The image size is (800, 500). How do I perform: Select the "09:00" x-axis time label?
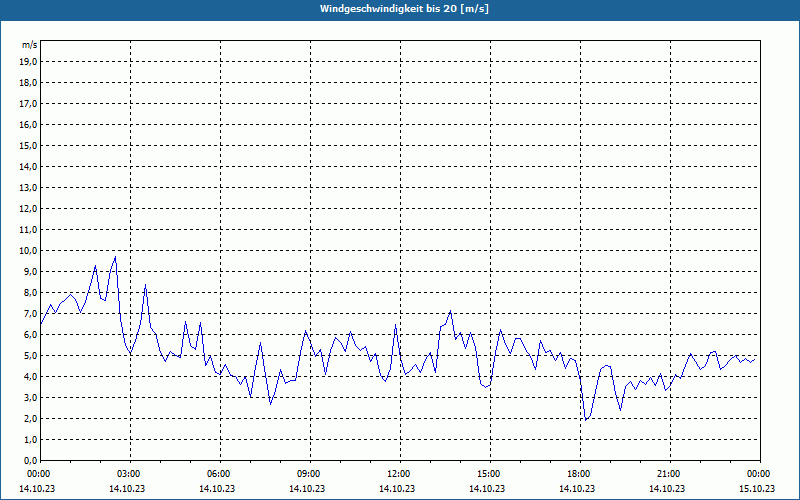pyautogui.click(x=310, y=474)
